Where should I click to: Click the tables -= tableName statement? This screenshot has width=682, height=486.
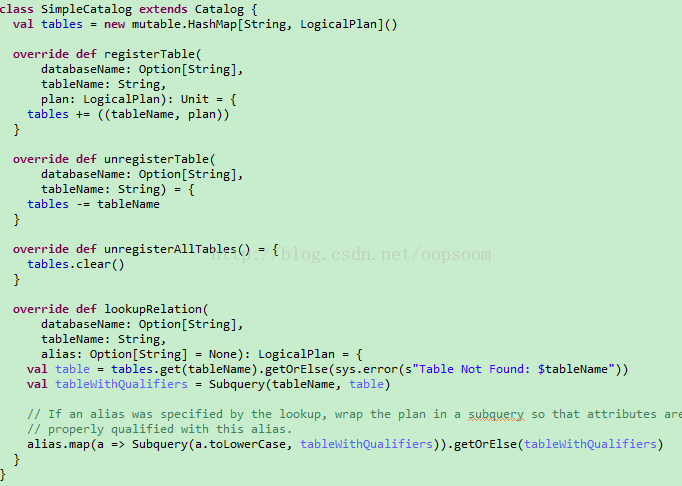(93, 204)
